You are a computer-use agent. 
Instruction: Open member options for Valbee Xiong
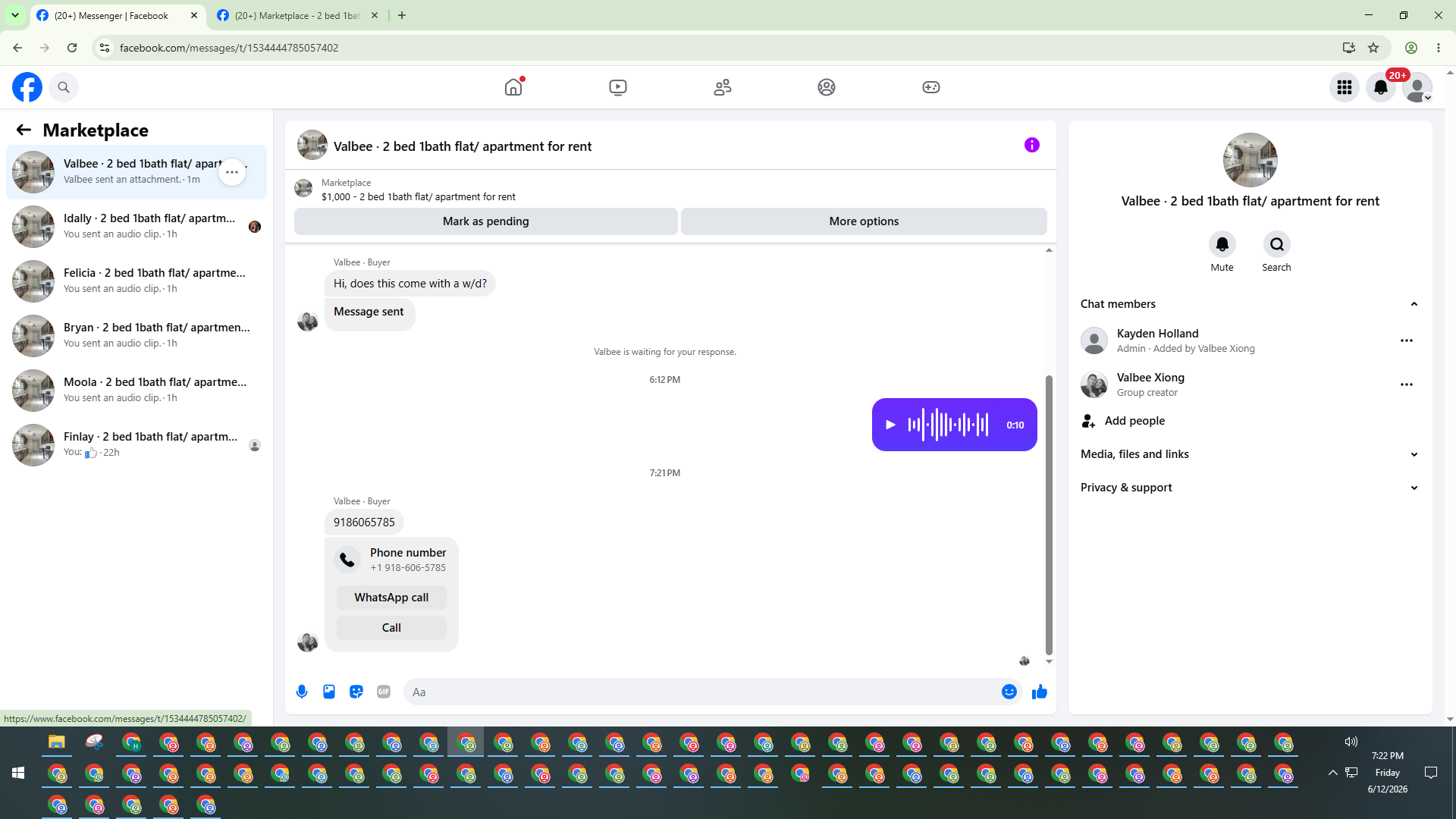(1407, 384)
